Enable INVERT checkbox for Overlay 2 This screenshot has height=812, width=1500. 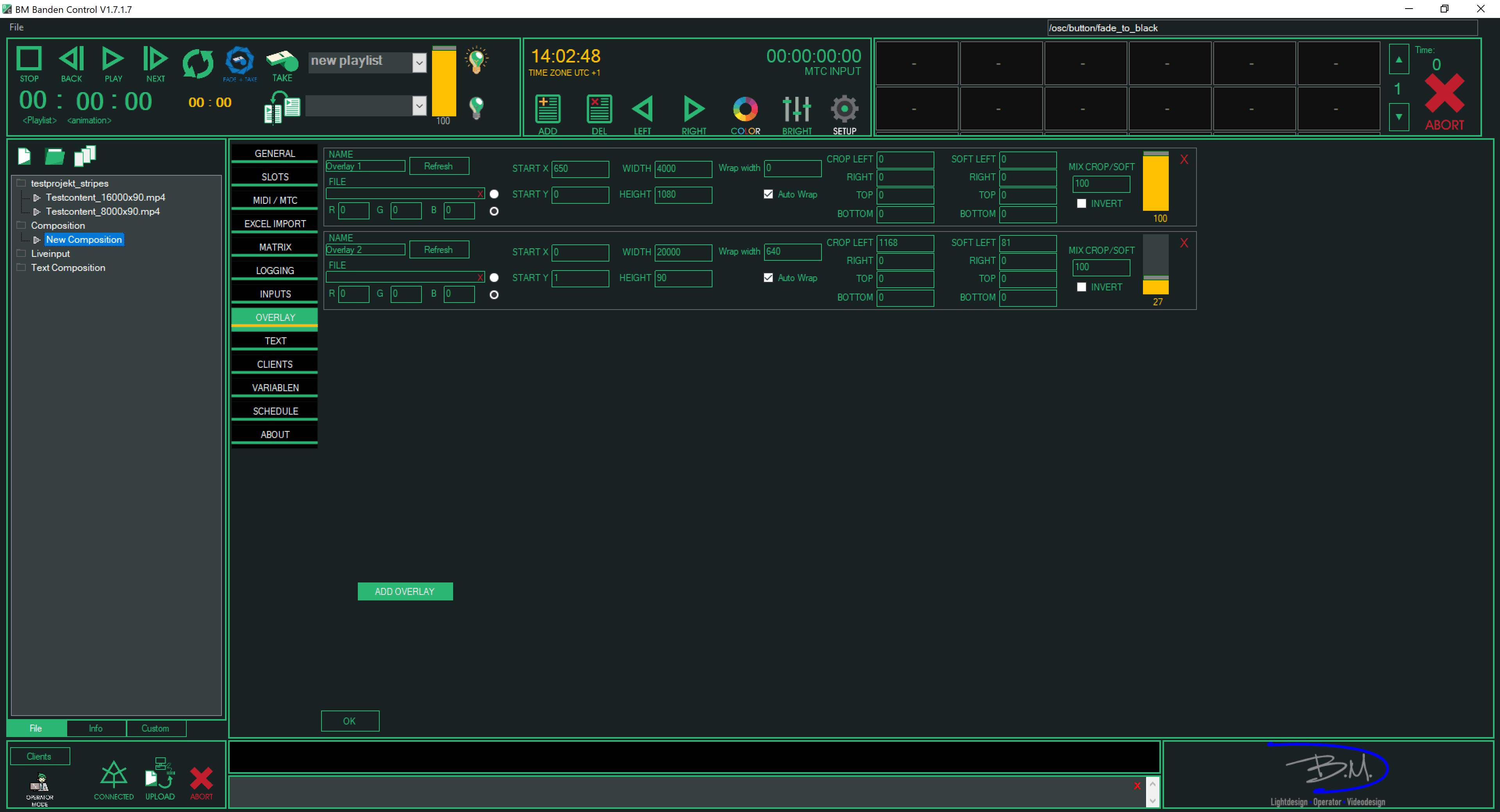click(1081, 287)
